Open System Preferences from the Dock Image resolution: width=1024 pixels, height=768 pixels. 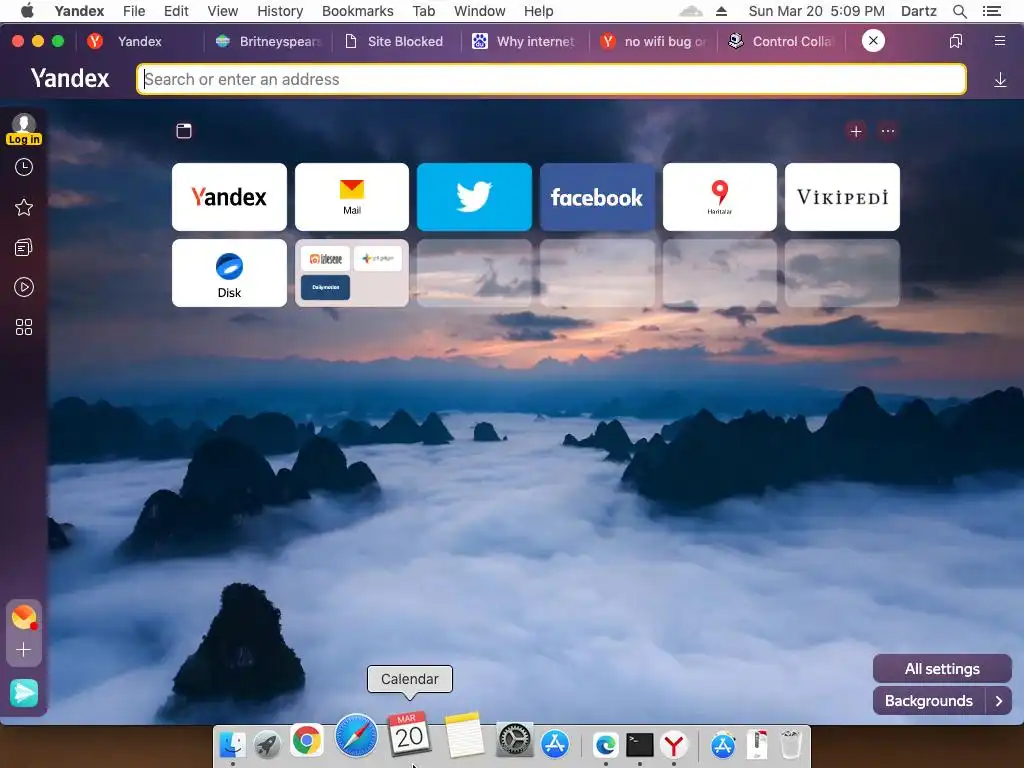click(x=515, y=741)
